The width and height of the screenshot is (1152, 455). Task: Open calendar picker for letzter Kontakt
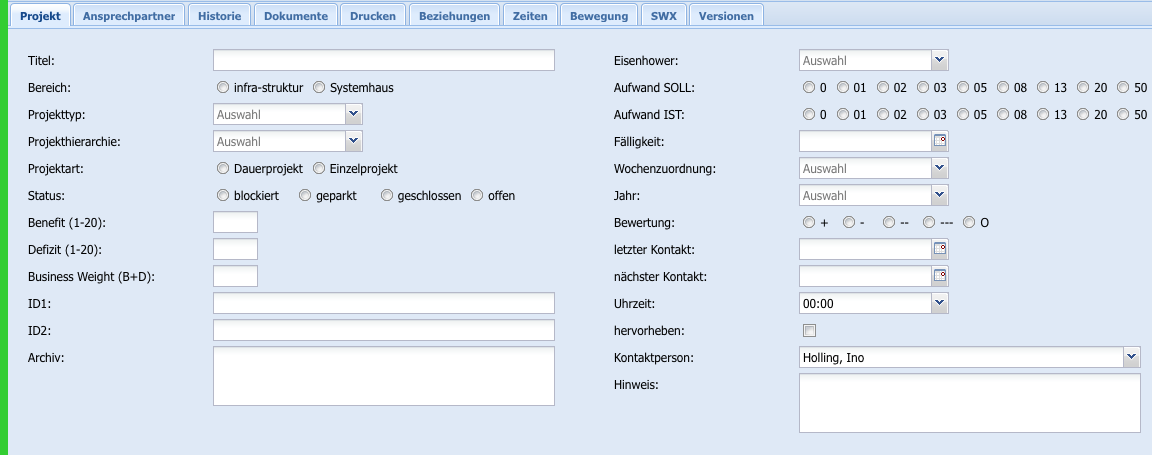[x=939, y=249]
